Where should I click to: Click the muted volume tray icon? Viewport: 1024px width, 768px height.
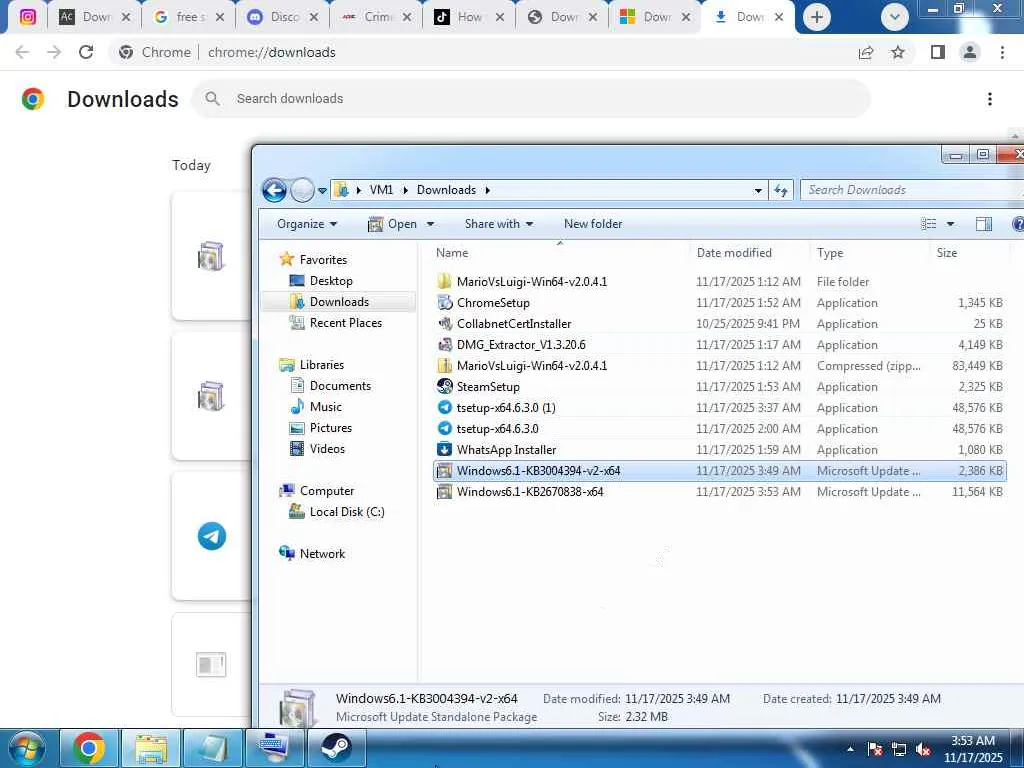[x=923, y=749]
